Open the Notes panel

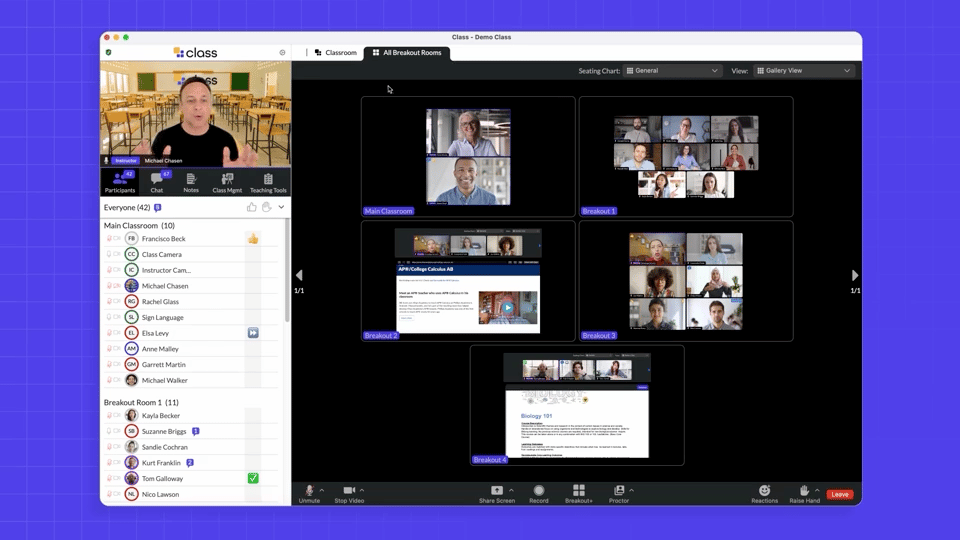[x=191, y=181]
